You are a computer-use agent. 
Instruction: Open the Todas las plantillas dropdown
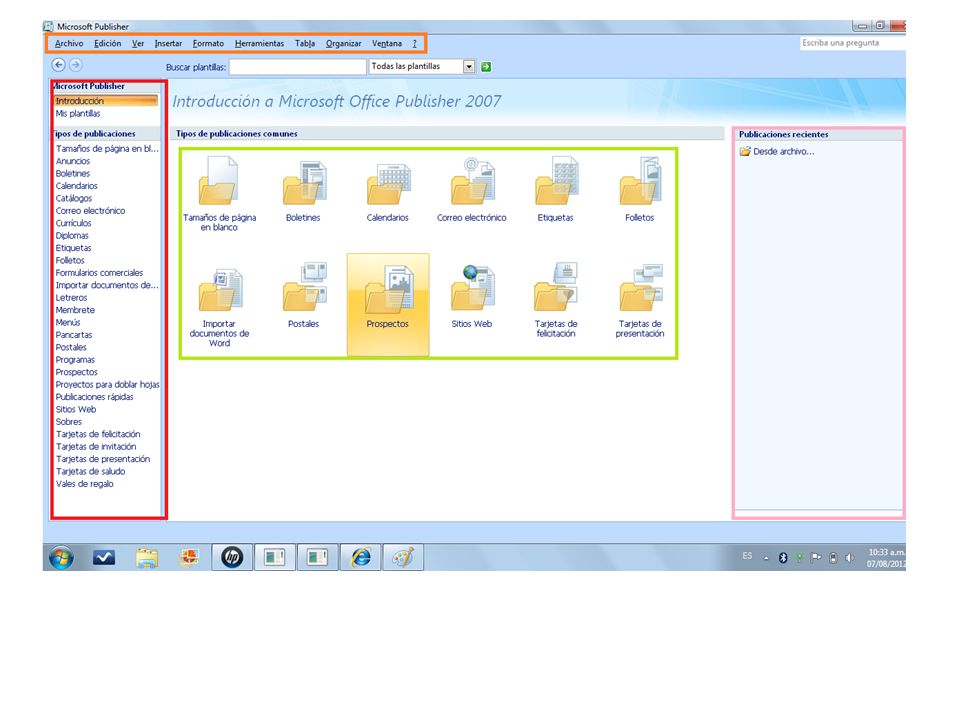[x=469, y=67]
